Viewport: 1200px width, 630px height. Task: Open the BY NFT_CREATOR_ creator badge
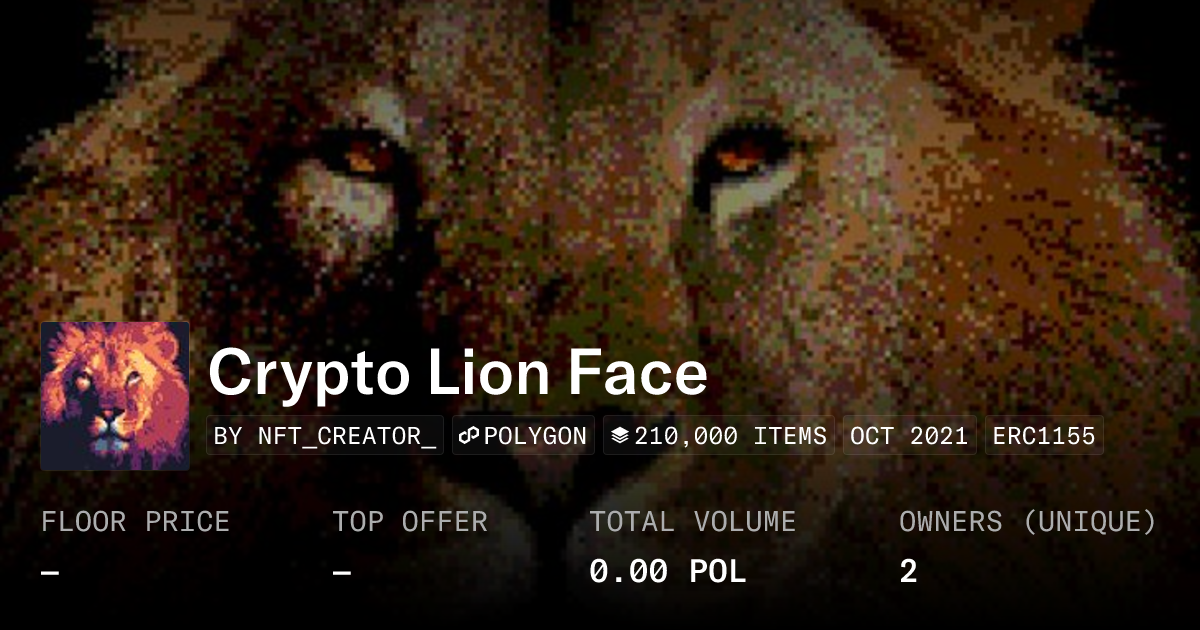[325, 436]
